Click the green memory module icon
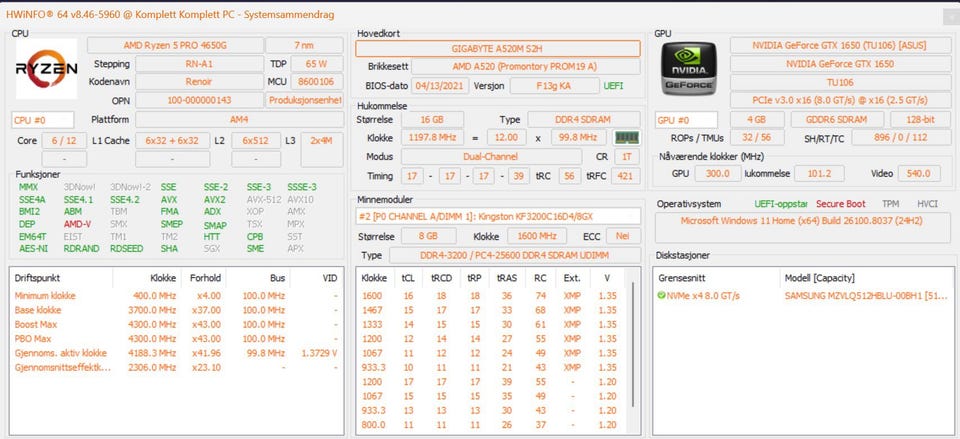 (627, 138)
